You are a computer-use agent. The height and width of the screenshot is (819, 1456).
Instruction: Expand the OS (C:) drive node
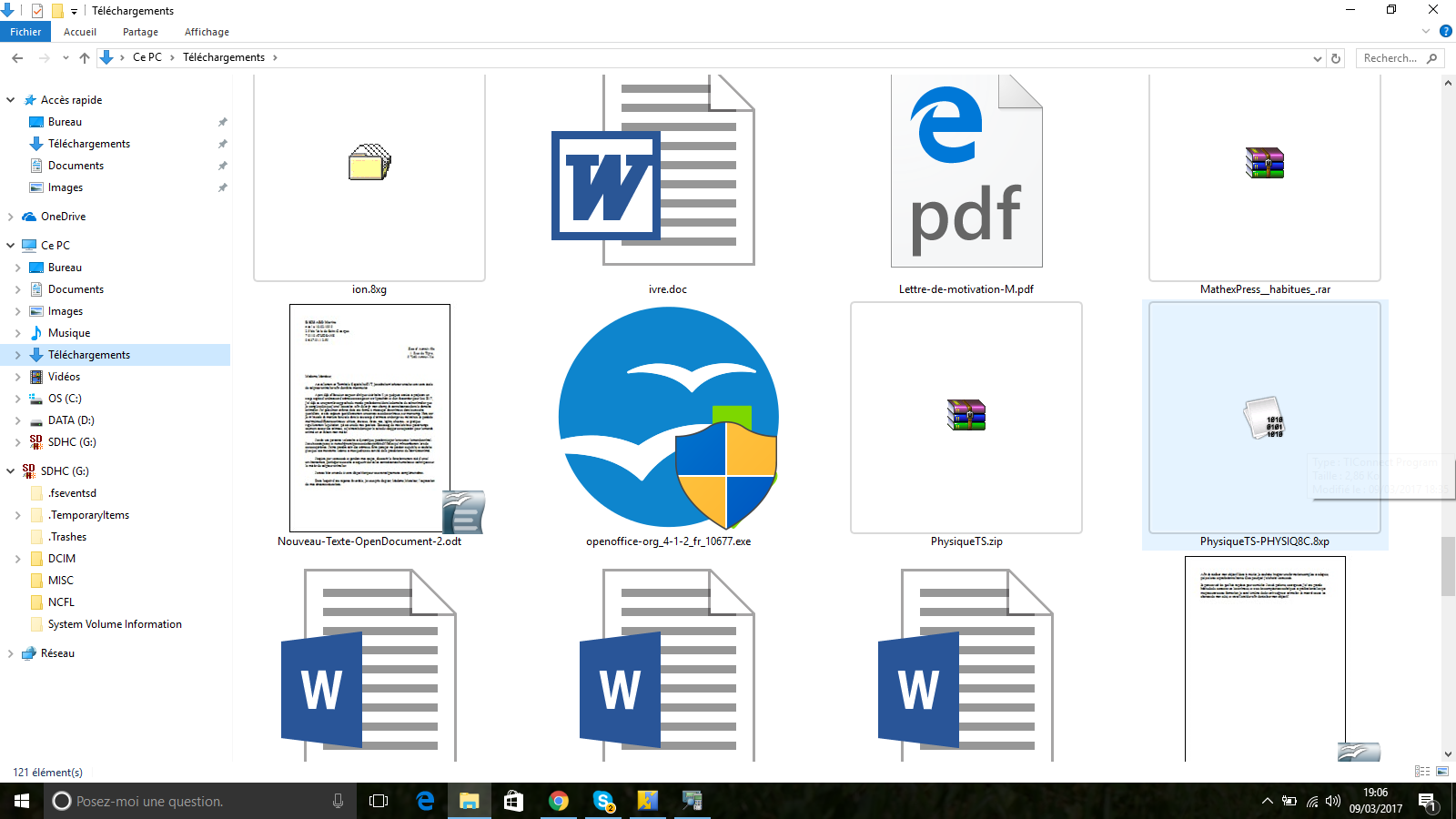17,399
